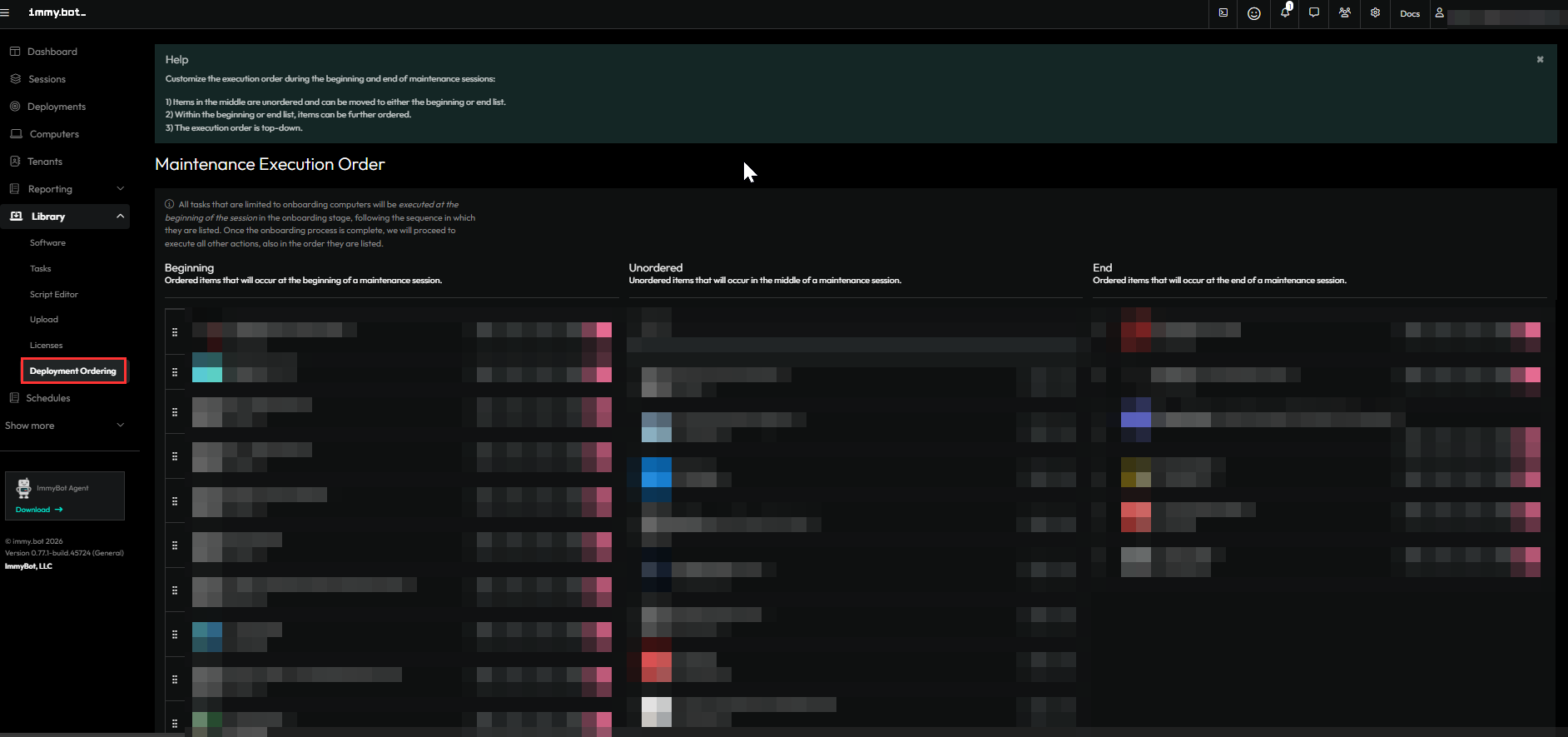
Task: Click the people group icon in header
Action: [1345, 13]
